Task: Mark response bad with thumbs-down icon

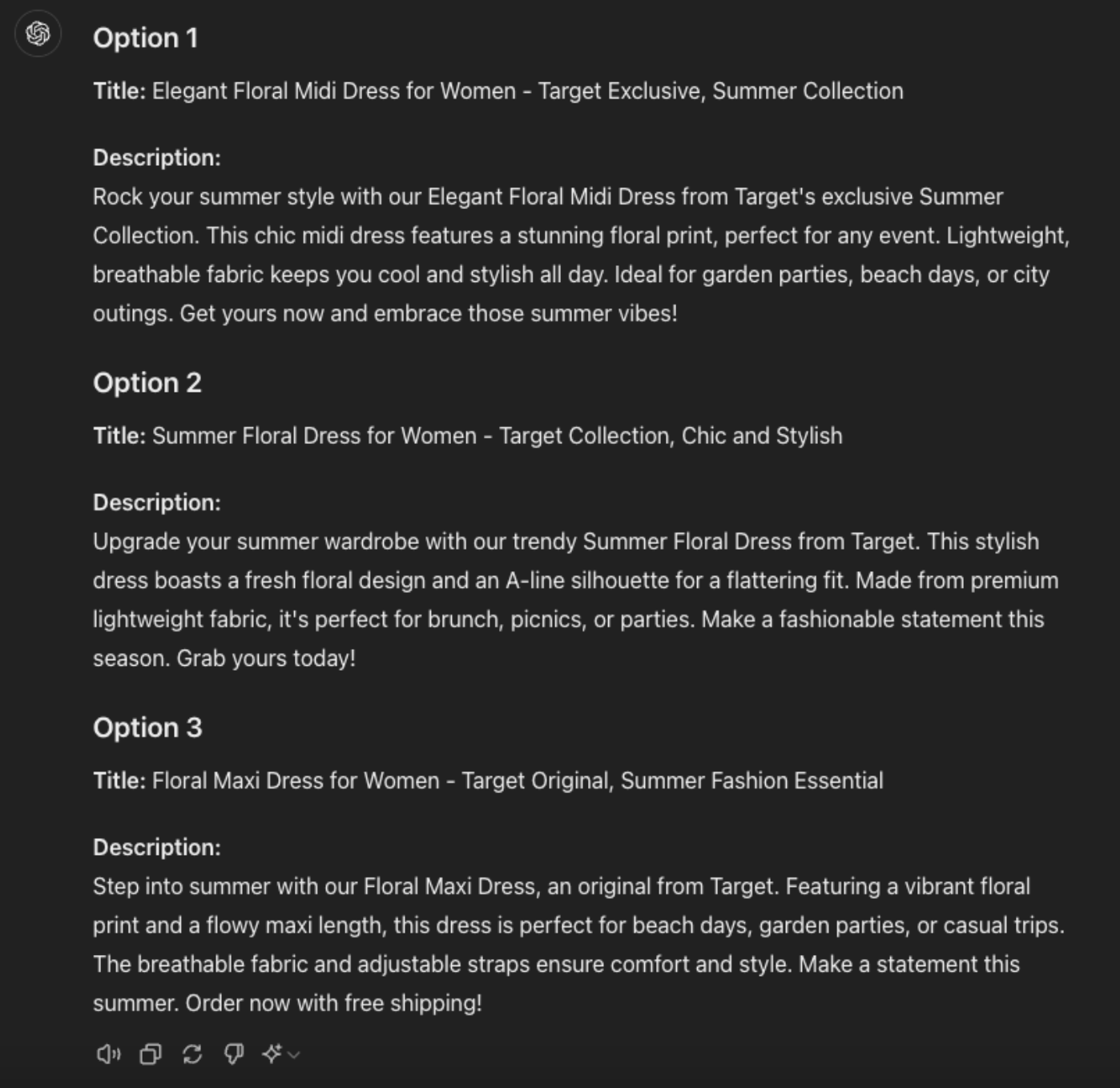Action: click(x=234, y=1054)
